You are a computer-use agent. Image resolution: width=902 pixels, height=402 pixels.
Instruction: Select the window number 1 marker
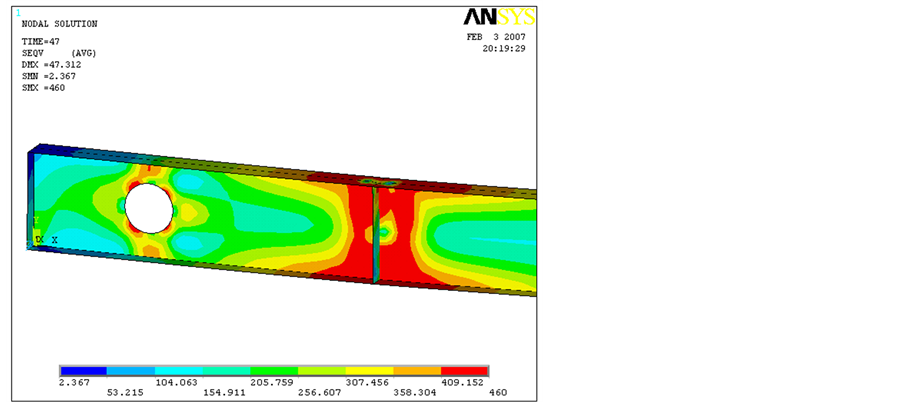[x=19, y=12]
